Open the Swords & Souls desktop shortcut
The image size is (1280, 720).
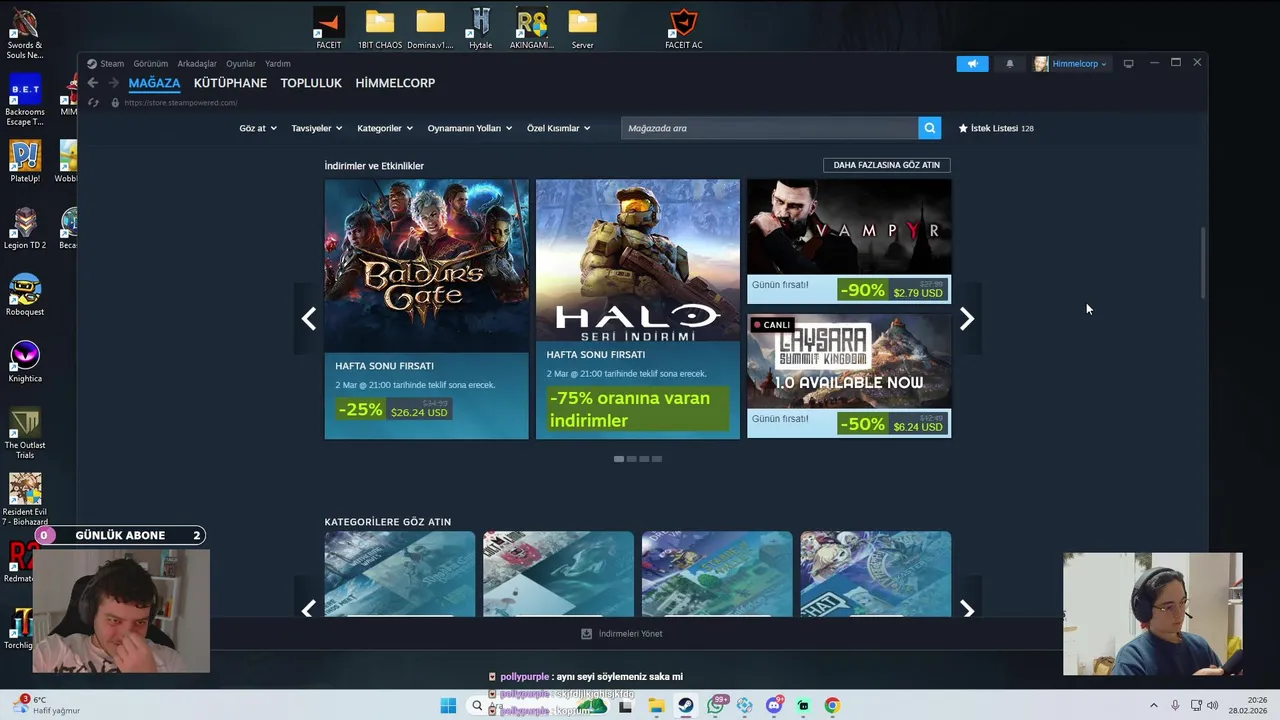click(24, 35)
